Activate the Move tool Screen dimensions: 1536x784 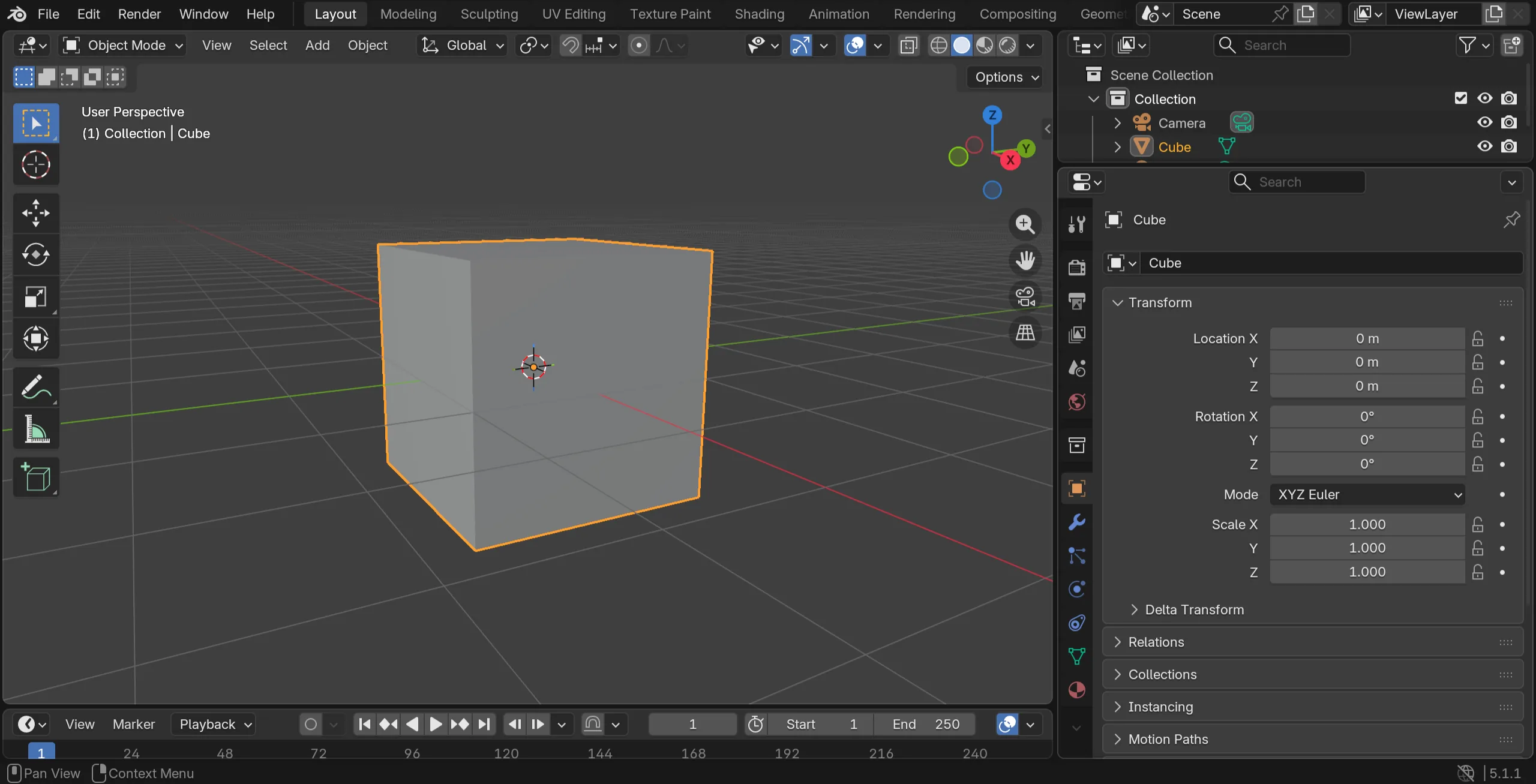tap(36, 213)
